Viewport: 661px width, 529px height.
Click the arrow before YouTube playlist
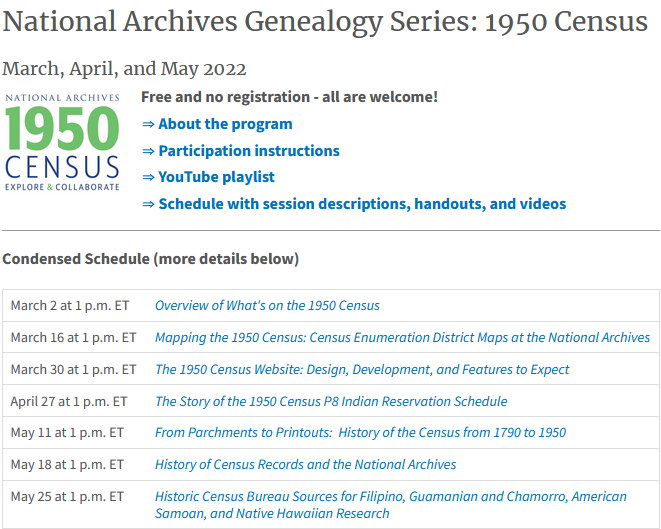pyautogui.click(x=148, y=177)
